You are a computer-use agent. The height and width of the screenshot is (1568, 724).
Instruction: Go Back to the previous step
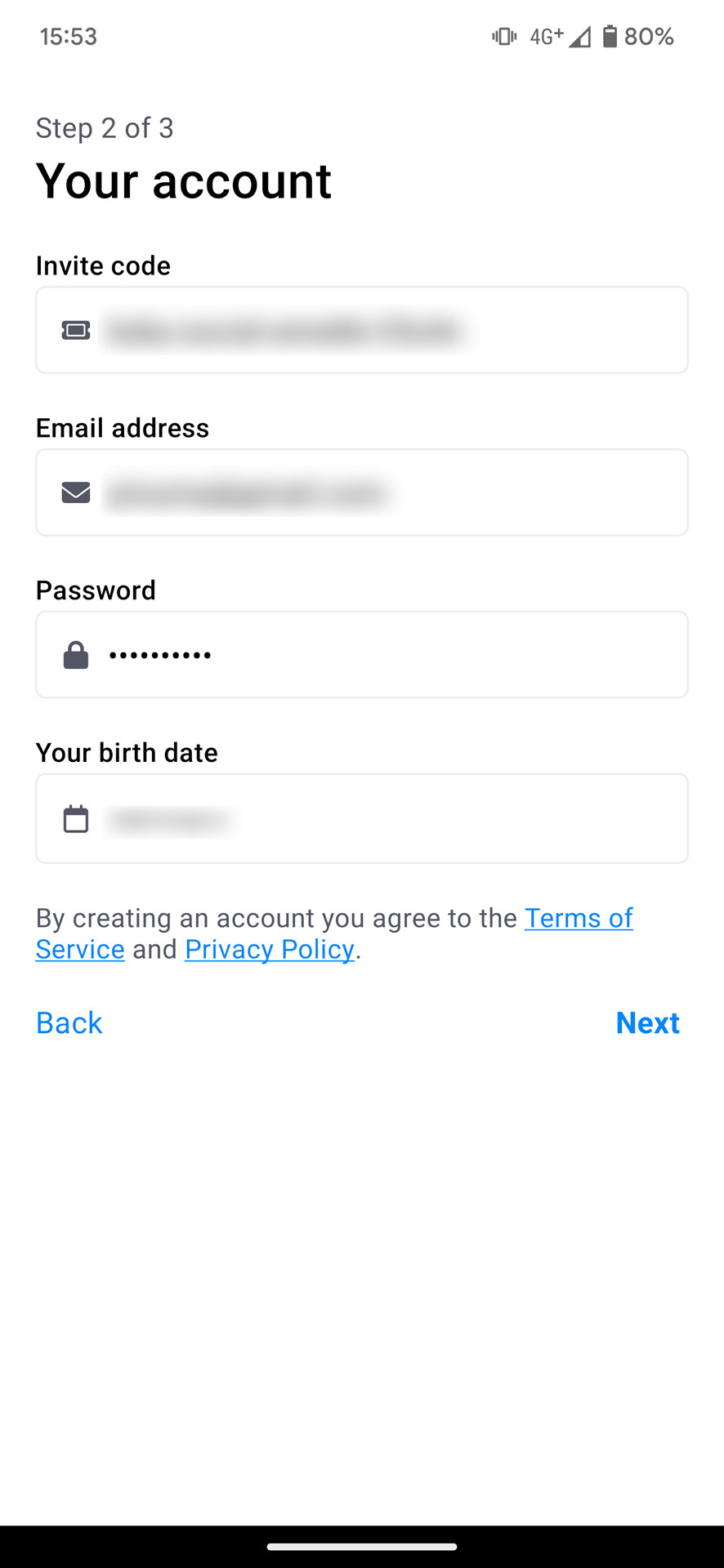click(69, 1022)
